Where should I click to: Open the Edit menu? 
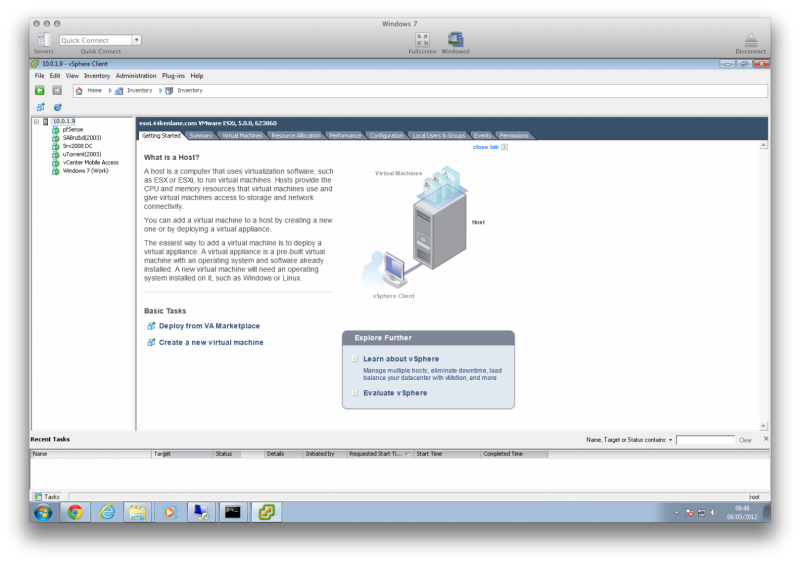(55, 76)
